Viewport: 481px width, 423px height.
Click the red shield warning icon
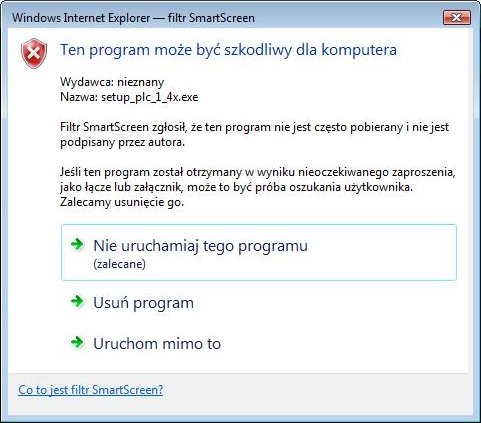click(34, 53)
